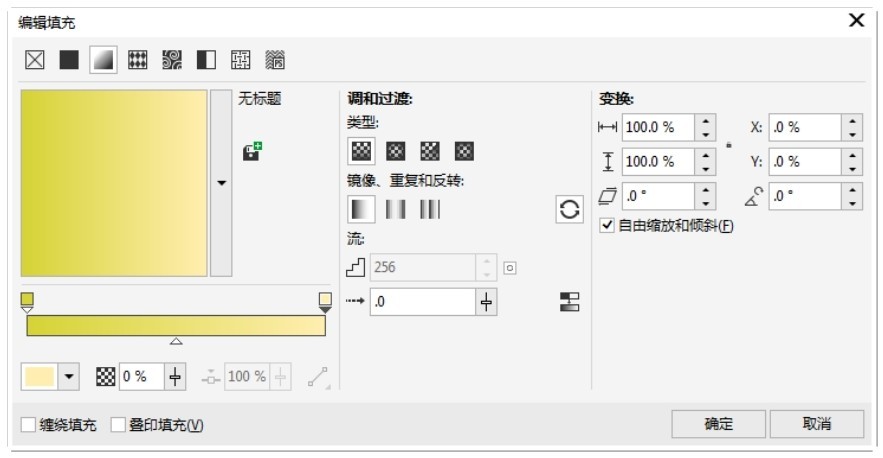Choose elliptical fountain fill type
This screenshot has width=883, height=458.
(395, 150)
